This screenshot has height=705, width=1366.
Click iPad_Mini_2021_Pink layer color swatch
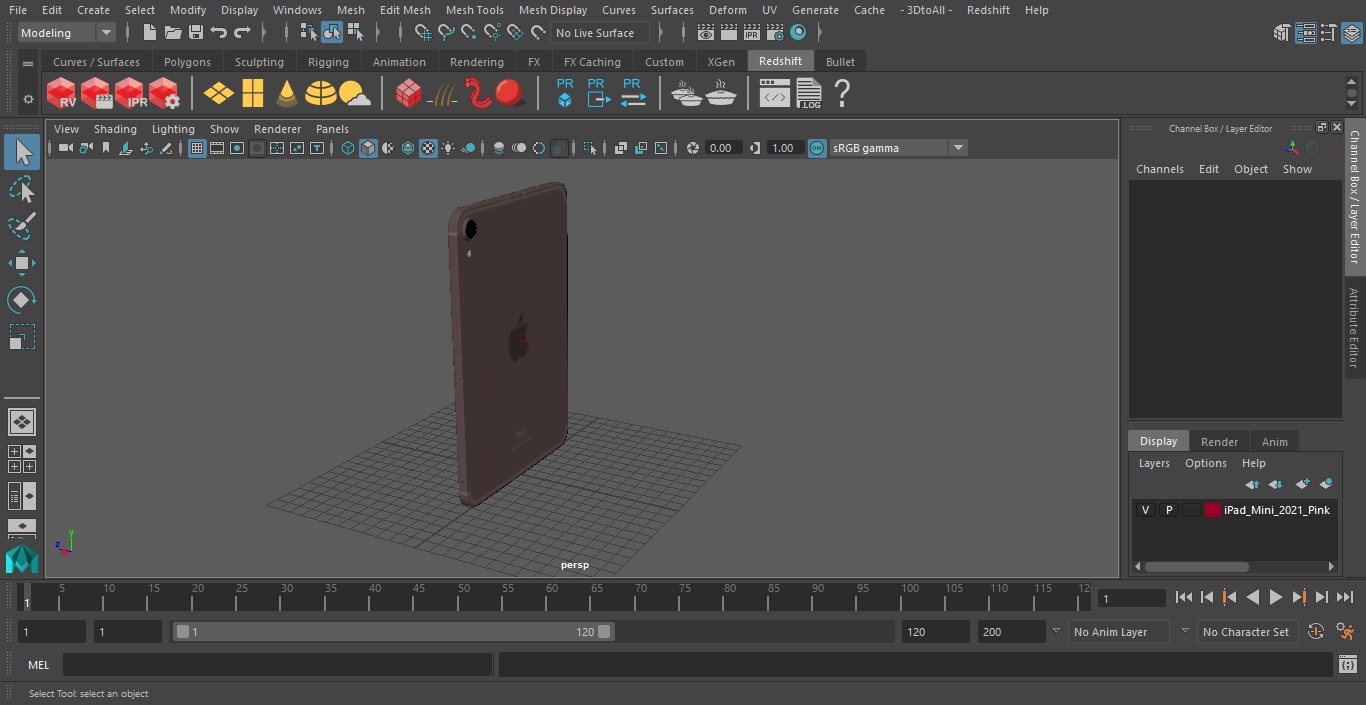pyautogui.click(x=1213, y=510)
